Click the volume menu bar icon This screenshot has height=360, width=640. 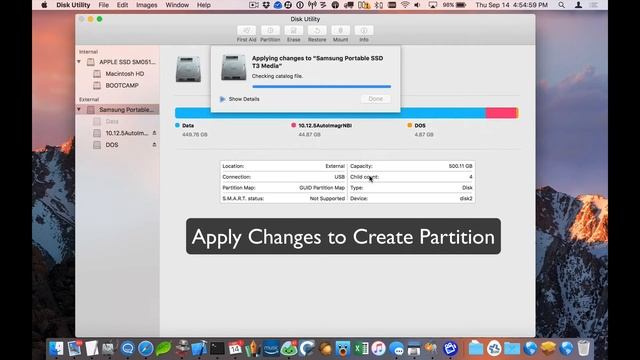coord(417,5)
